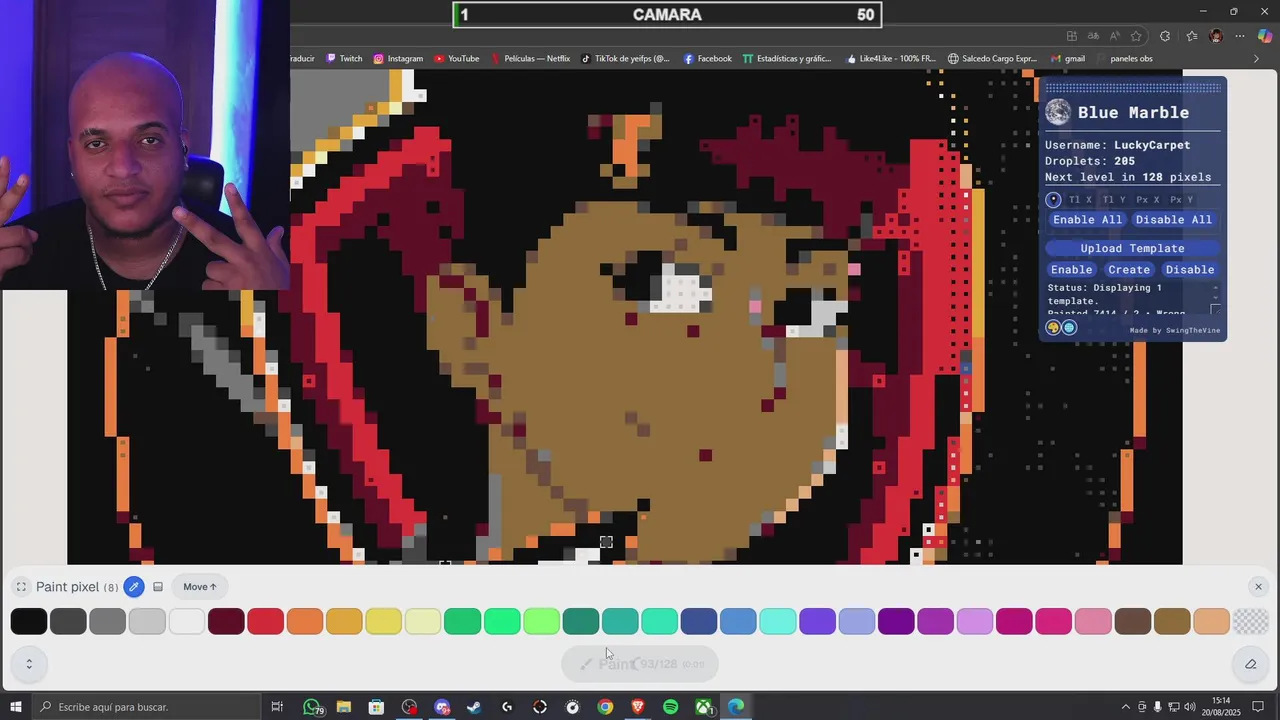This screenshot has height=720, width=1280.
Task: Open Discord from the taskbar
Action: click(x=442, y=707)
